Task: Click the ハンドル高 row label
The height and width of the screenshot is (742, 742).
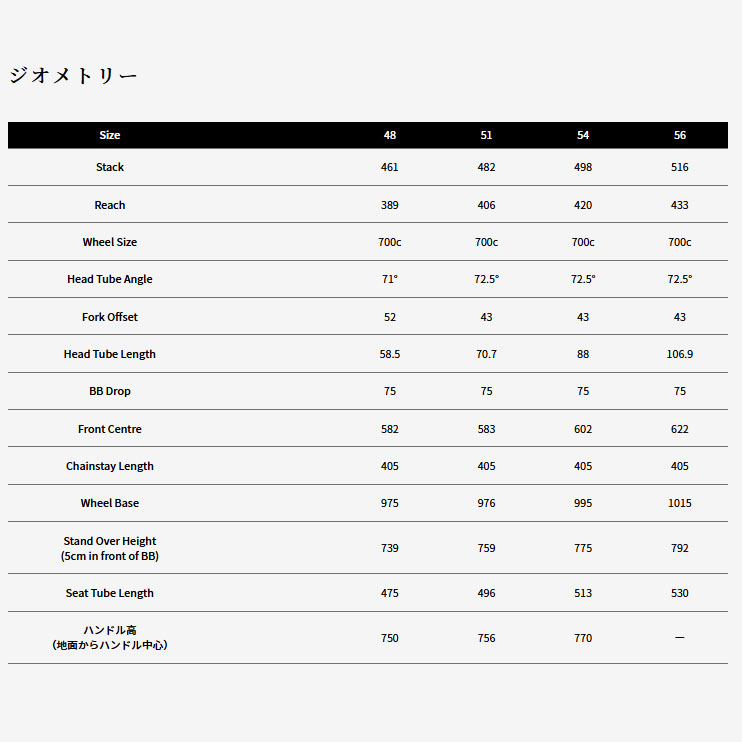Action: (x=110, y=631)
